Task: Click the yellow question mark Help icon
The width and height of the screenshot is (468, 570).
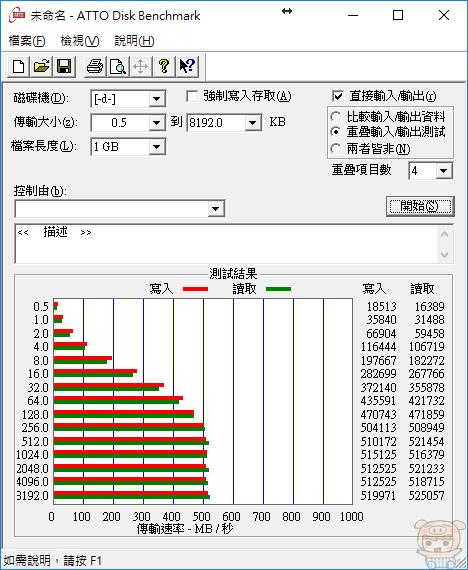Action: [x=164, y=67]
